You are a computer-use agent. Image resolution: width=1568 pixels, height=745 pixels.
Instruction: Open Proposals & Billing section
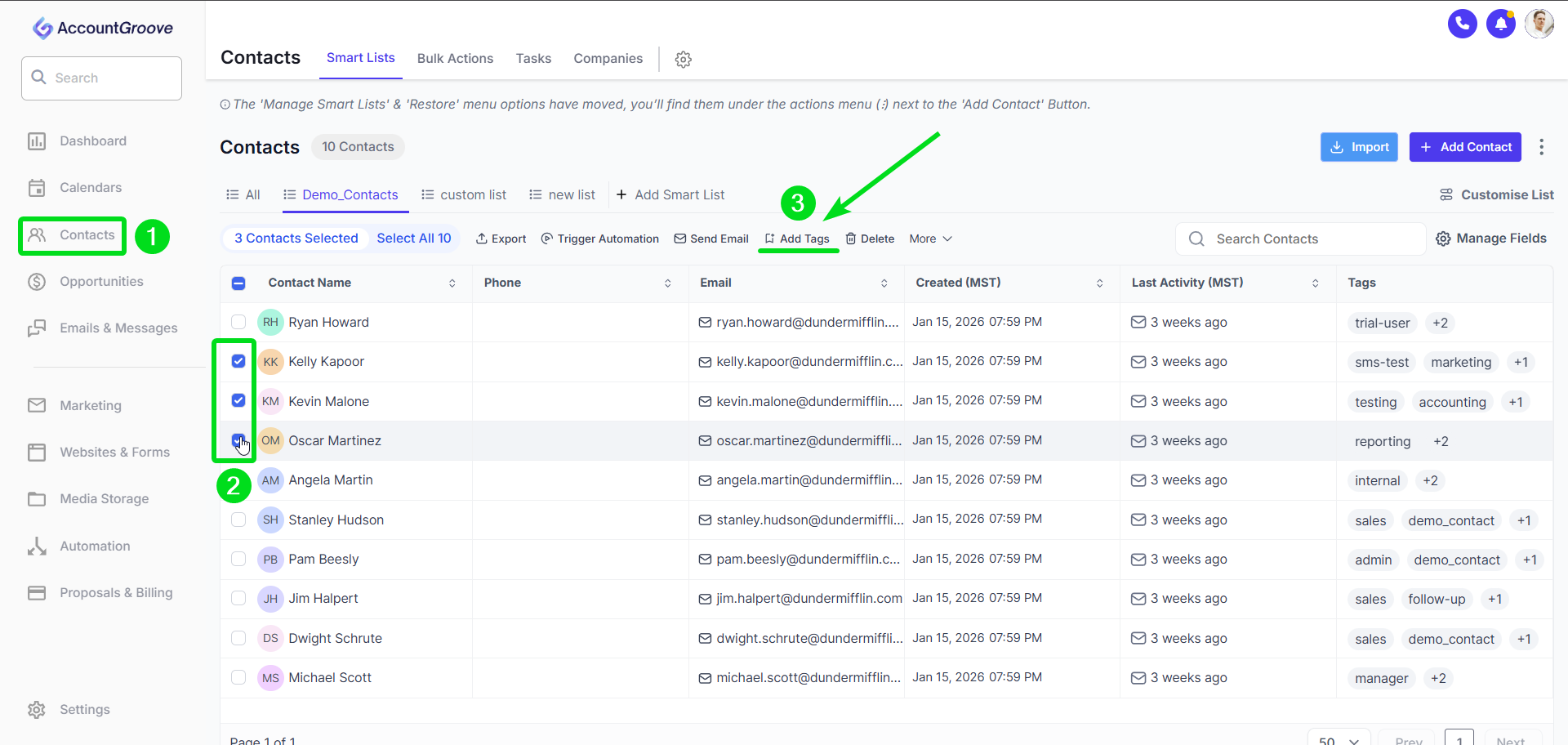(100, 593)
